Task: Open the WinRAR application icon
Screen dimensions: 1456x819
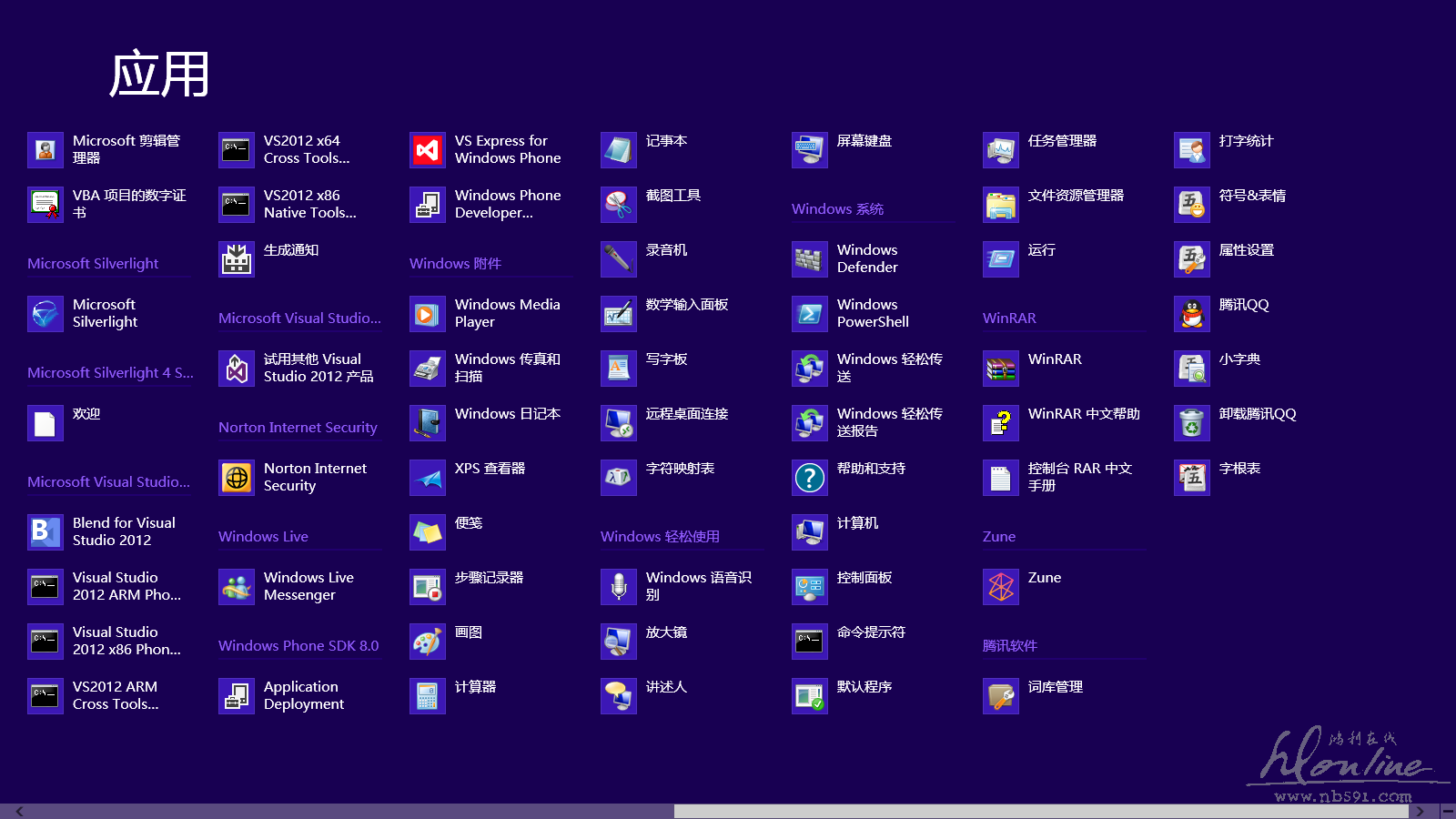Action: [1001, 369]
